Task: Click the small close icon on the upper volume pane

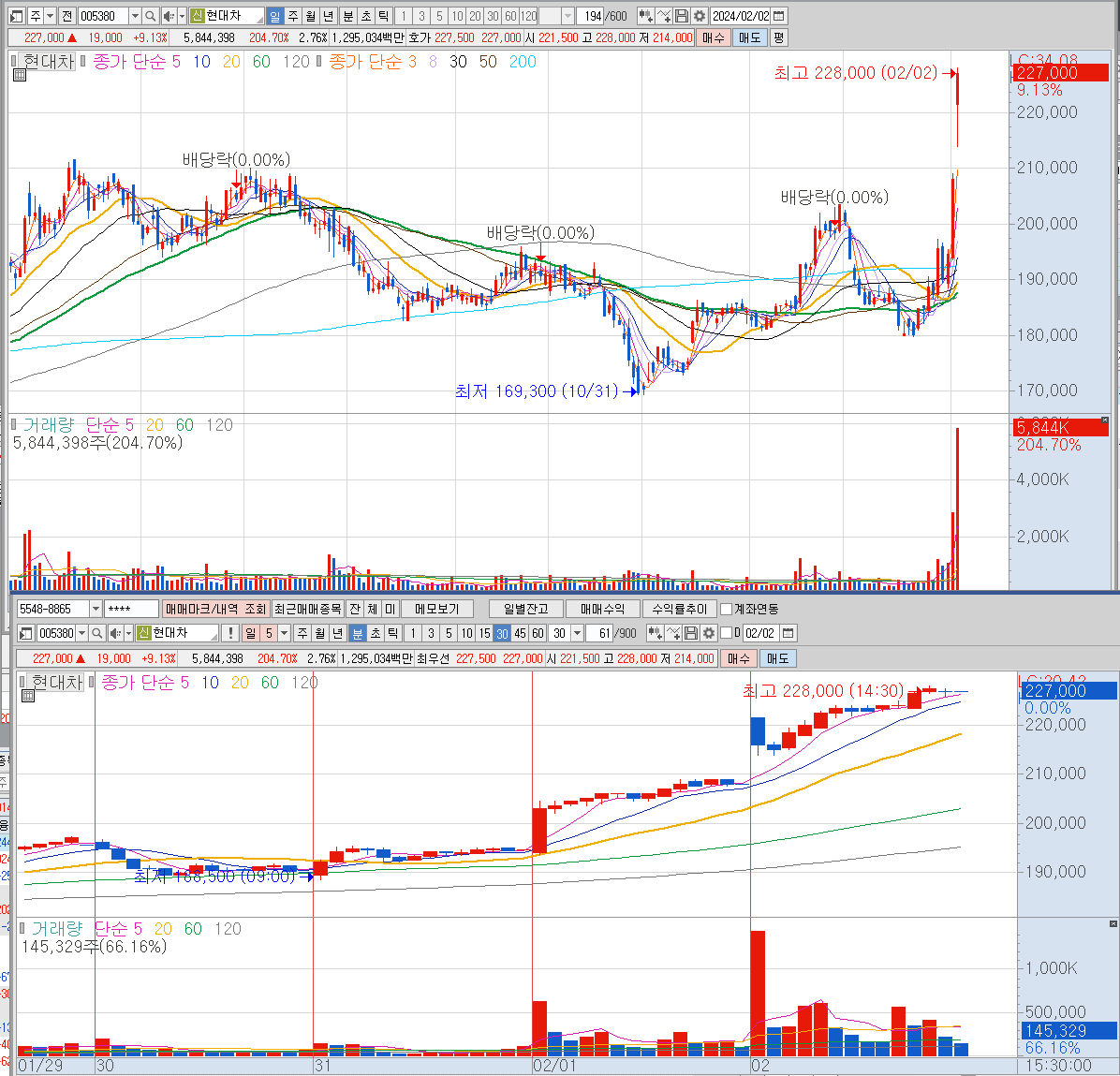Action: click(1105, 420)
